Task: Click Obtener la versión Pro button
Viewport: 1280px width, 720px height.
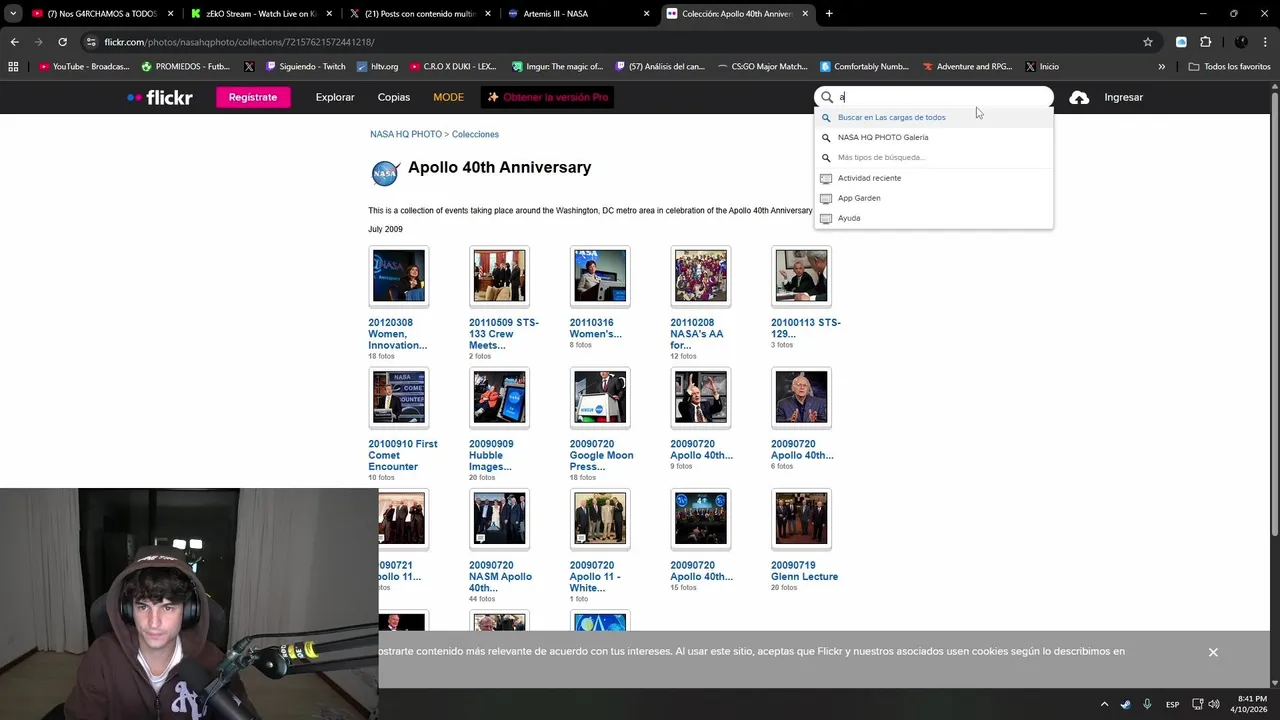Action: pos(547,97)
